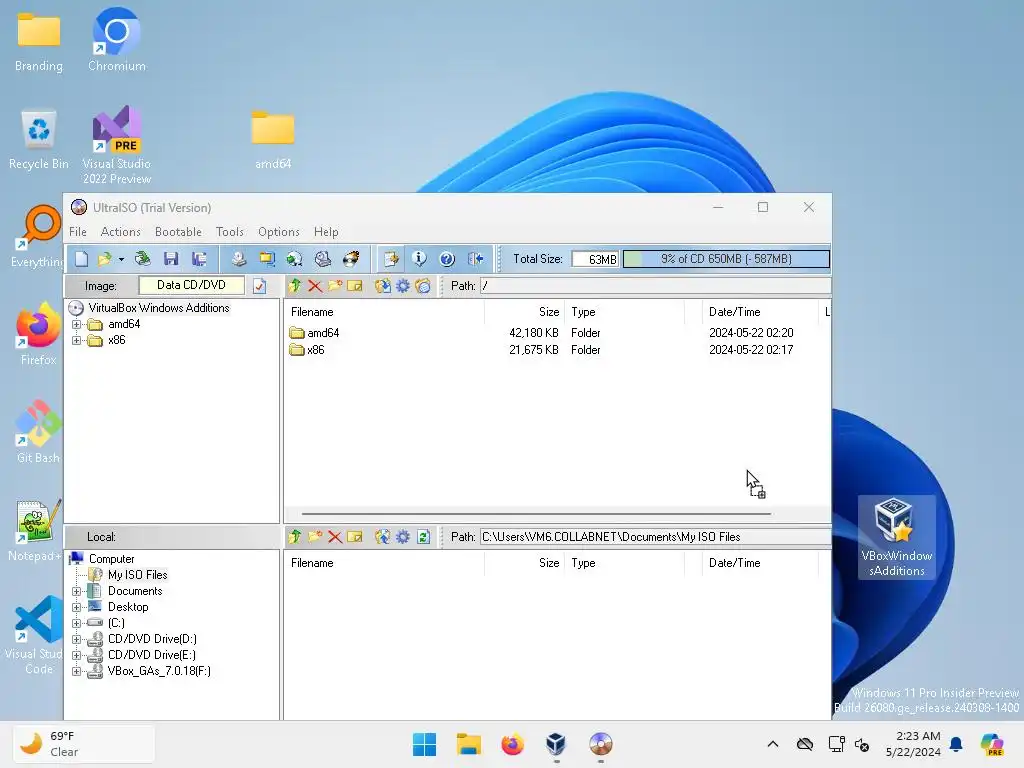Open the Tools menu
1024x768 pixels.
(230, 232)
